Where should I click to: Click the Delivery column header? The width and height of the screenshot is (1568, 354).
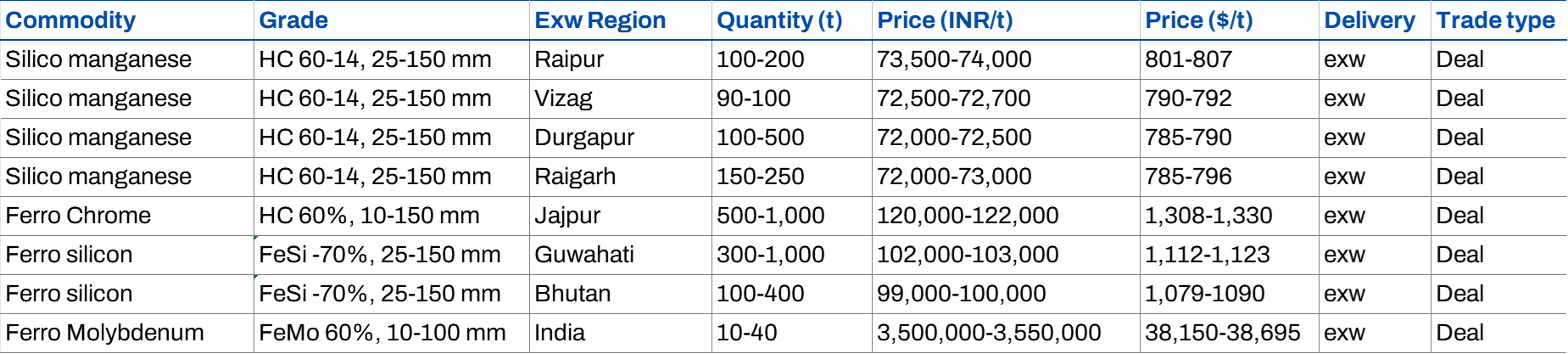1370,20
